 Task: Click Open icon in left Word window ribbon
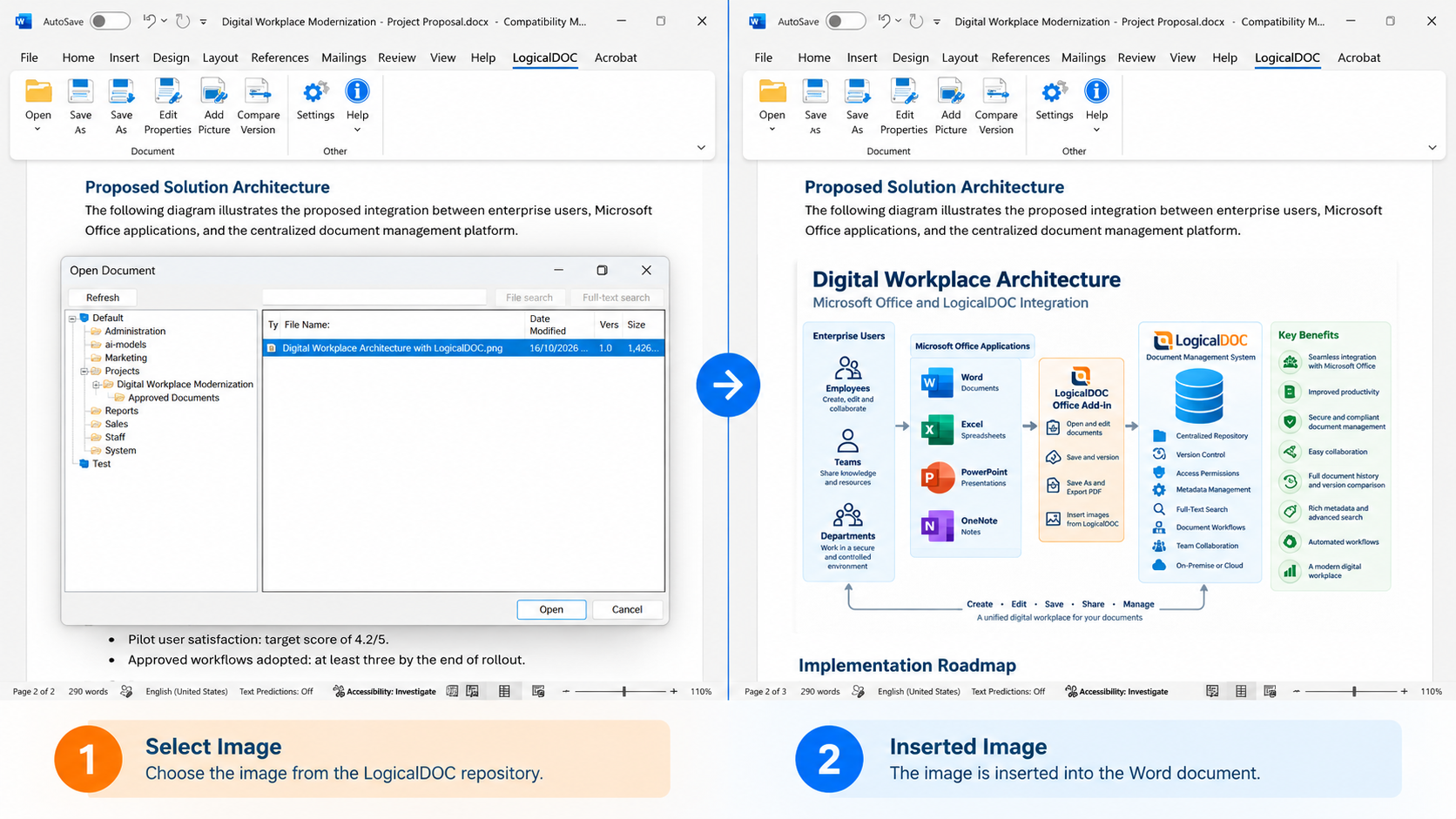(x=38, y=92)
